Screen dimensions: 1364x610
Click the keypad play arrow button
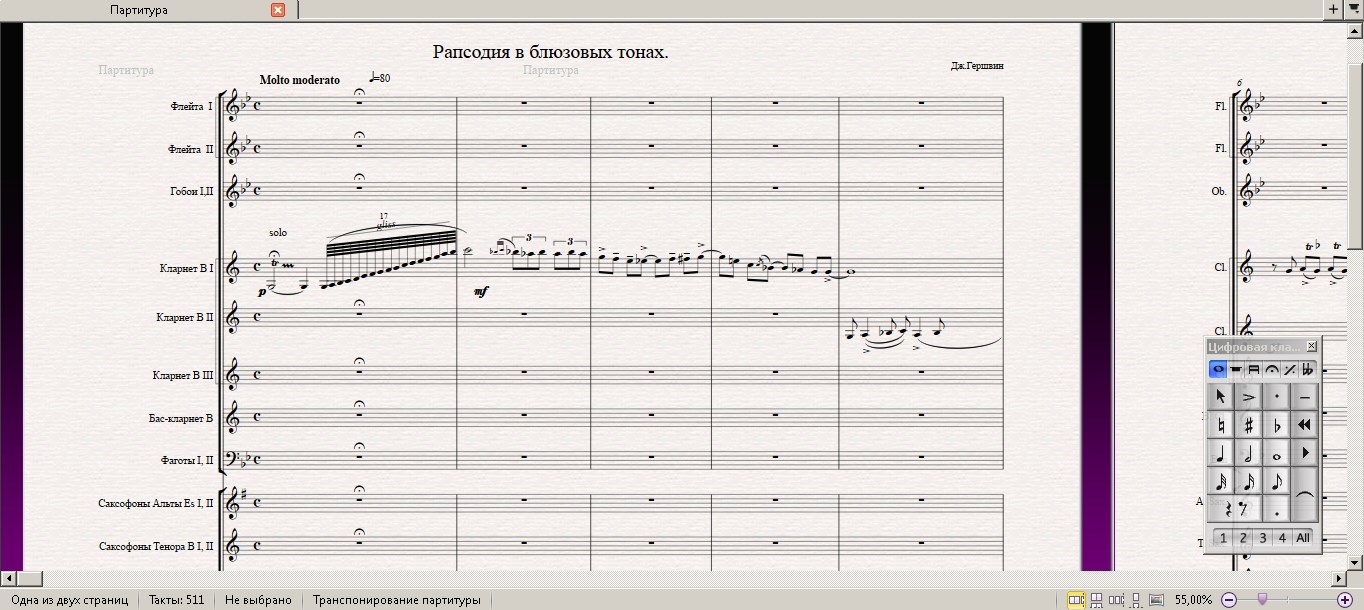coord(1305,453)
